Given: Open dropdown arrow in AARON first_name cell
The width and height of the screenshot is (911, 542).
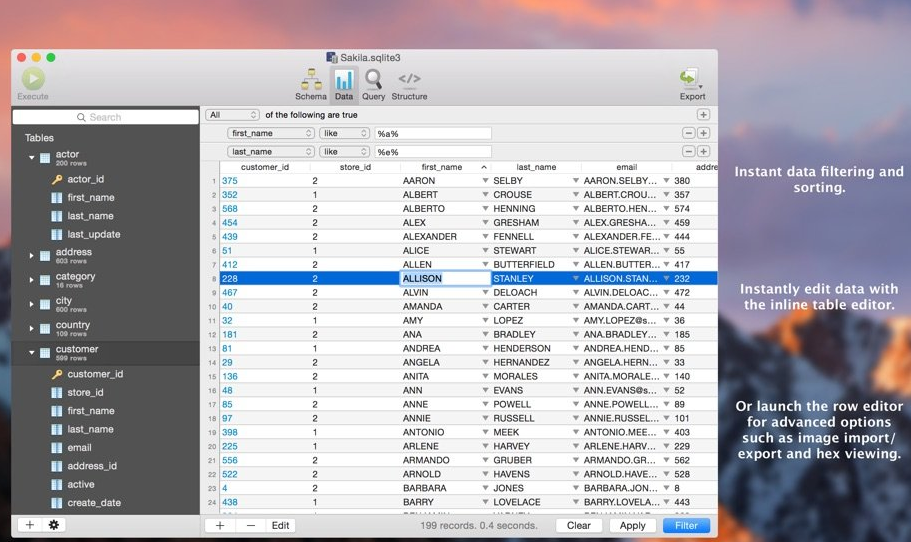Looking at the screenshot, I should point(485,181).
